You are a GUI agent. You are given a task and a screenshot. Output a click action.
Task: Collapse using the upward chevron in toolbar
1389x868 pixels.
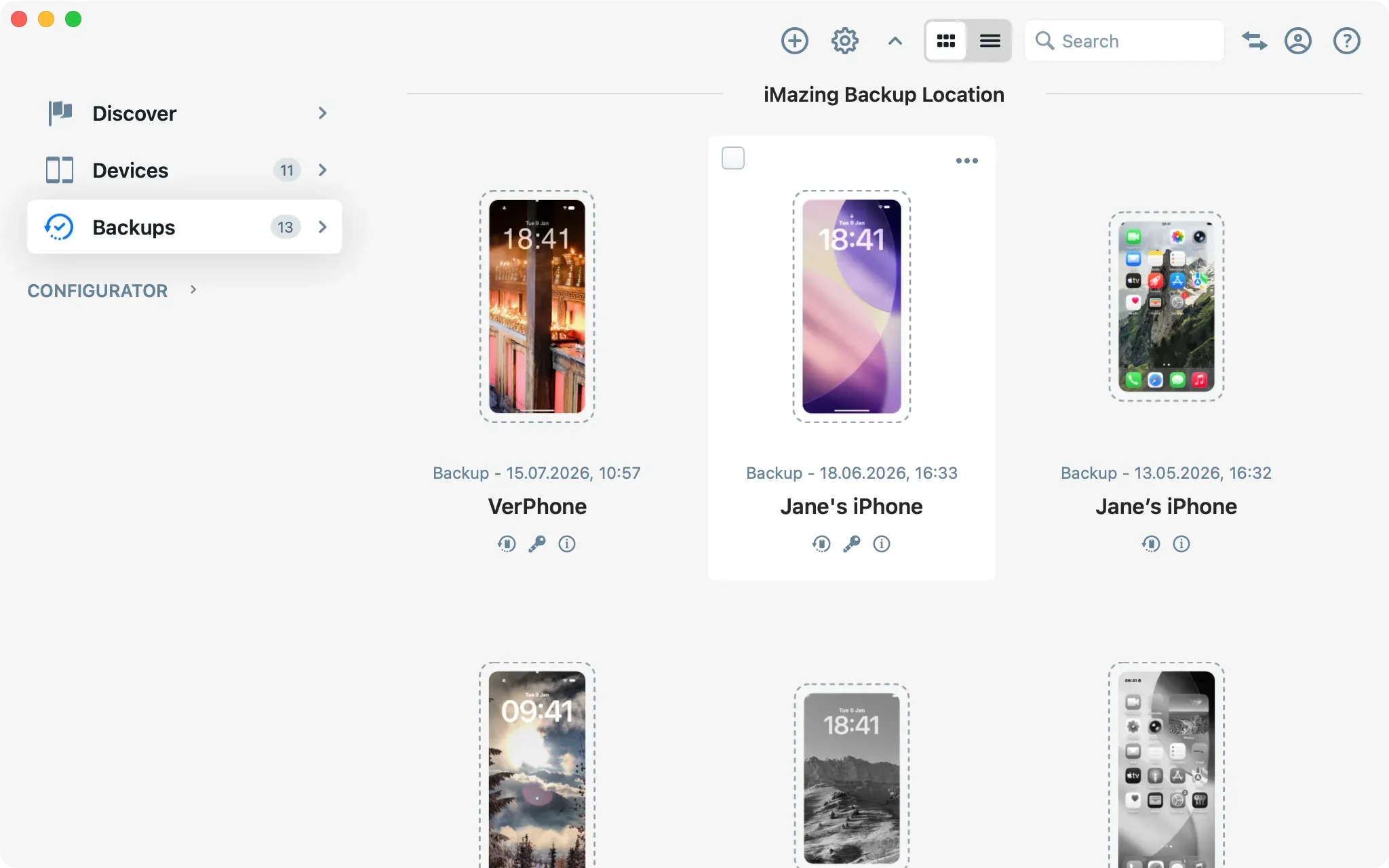point(895,41)
